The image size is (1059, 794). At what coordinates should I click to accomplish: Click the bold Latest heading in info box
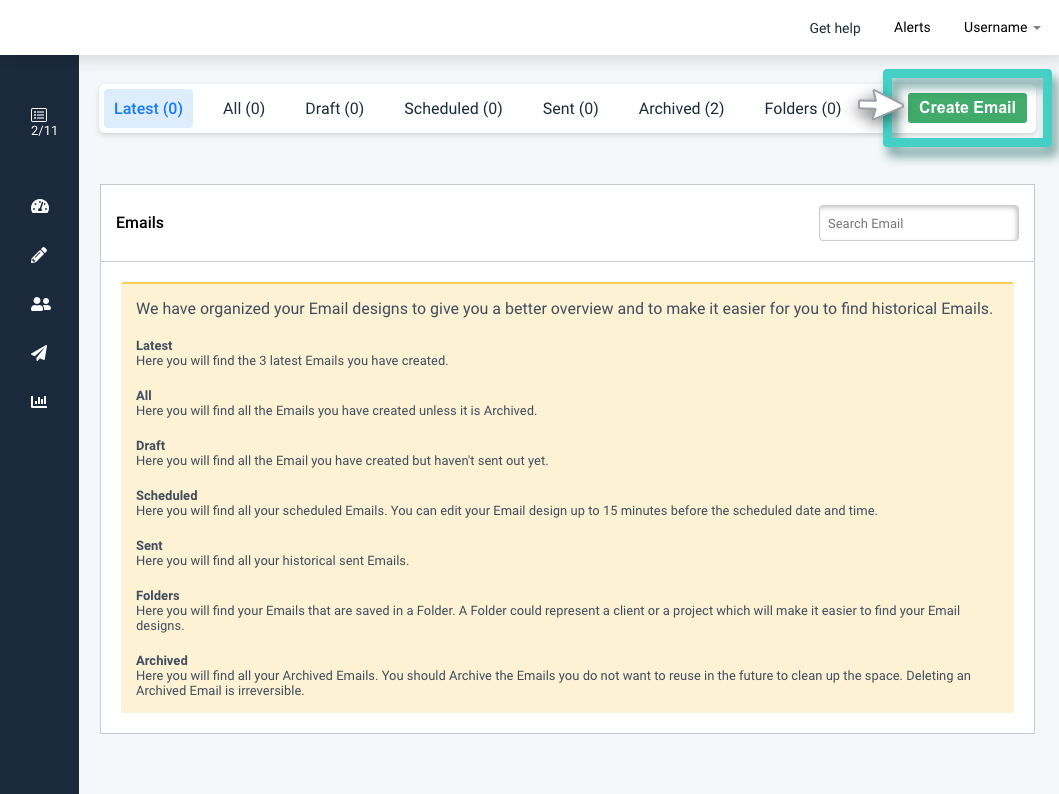click(x=154, y=346)
